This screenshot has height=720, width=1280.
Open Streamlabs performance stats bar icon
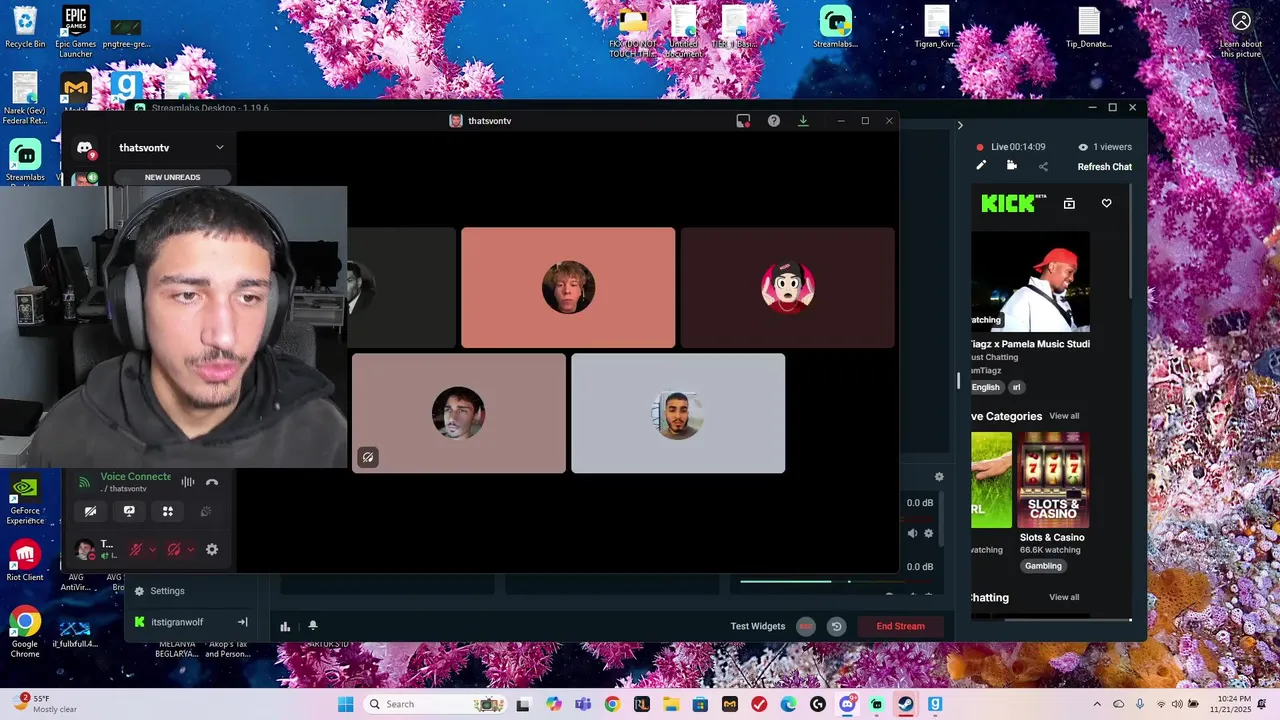click(285, 626)
